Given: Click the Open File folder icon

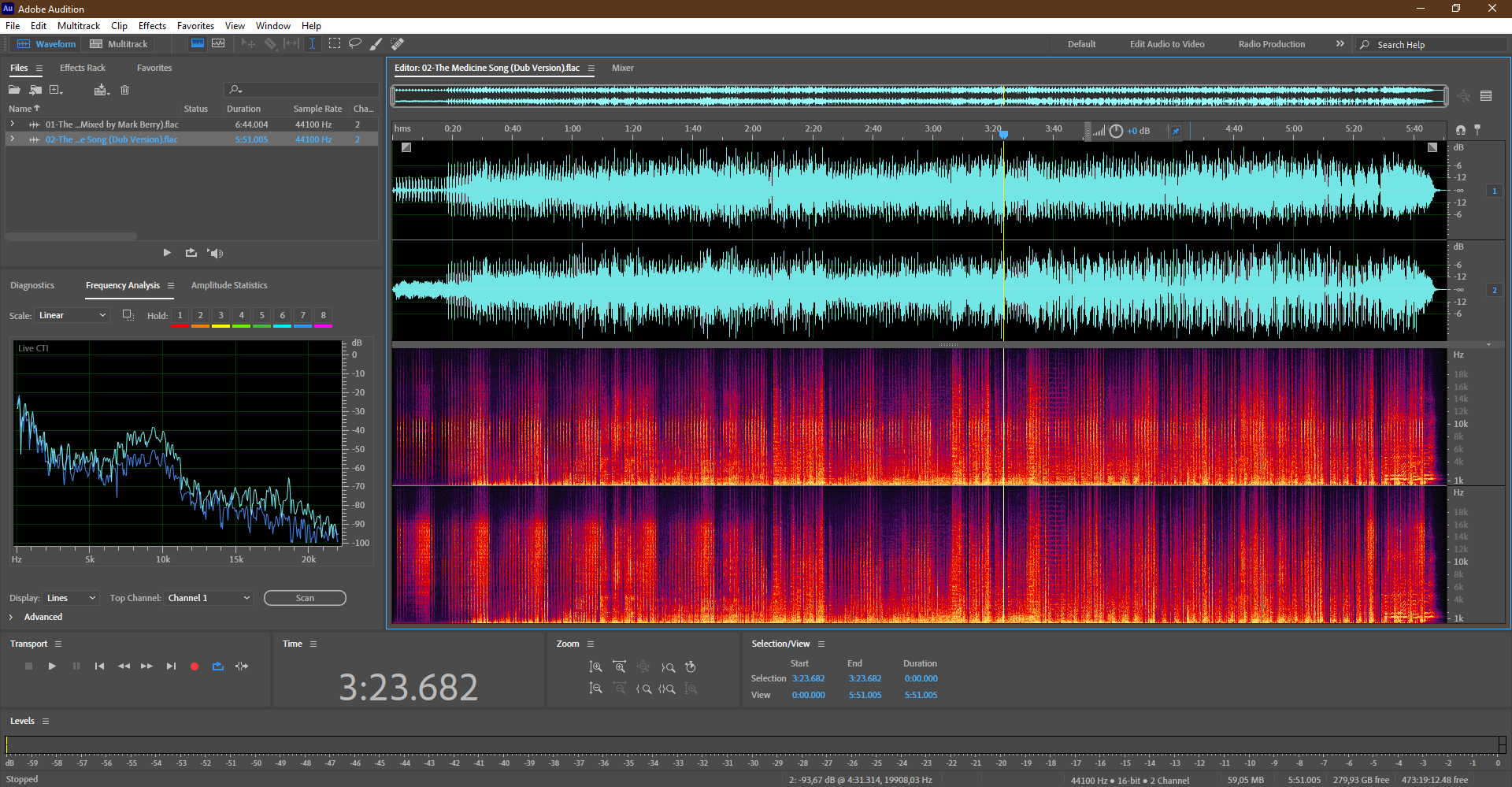Looking at the screenshot, I should tap(15, 90).
